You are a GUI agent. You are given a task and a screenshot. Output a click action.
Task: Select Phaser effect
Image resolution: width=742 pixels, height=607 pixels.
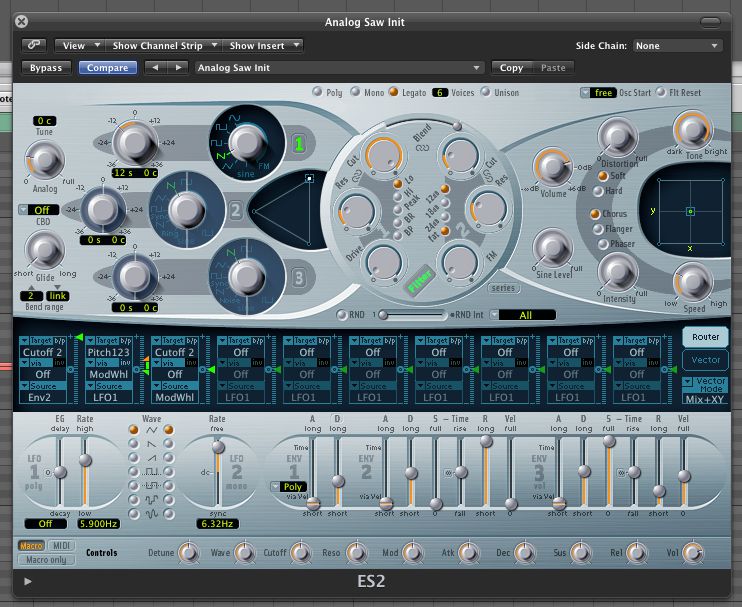coord(603,244)
